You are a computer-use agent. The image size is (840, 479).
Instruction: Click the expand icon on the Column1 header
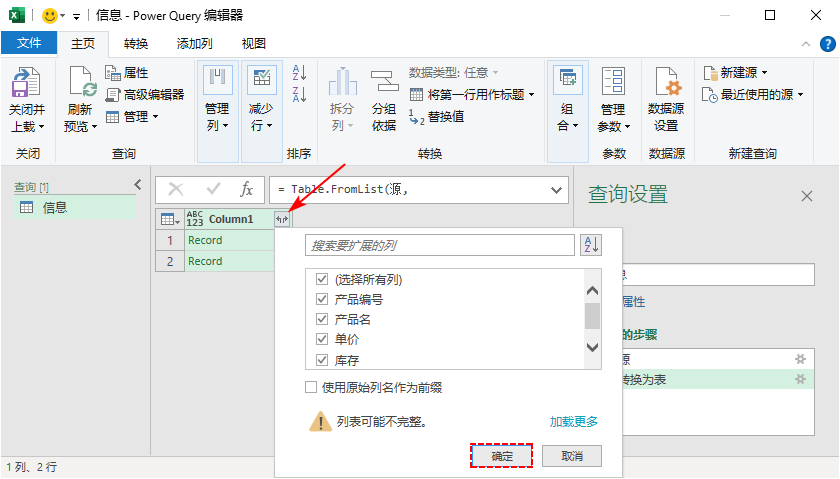(x=282, y=219)
